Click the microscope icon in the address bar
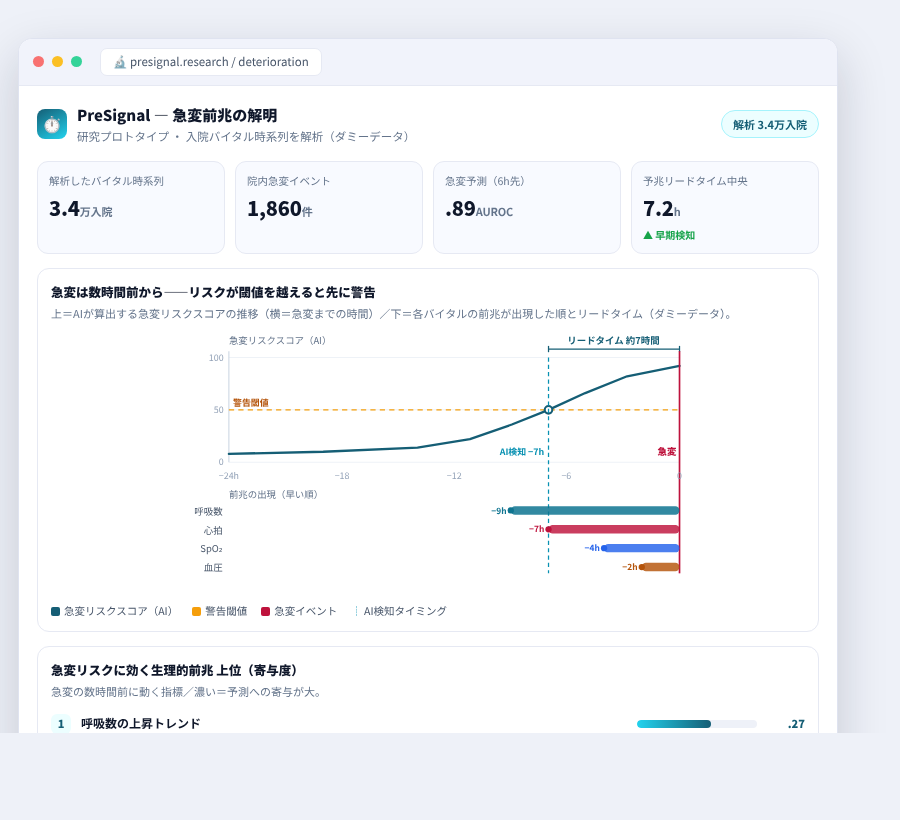This screenshot has height=820, width=900. (x=119, y=62)
